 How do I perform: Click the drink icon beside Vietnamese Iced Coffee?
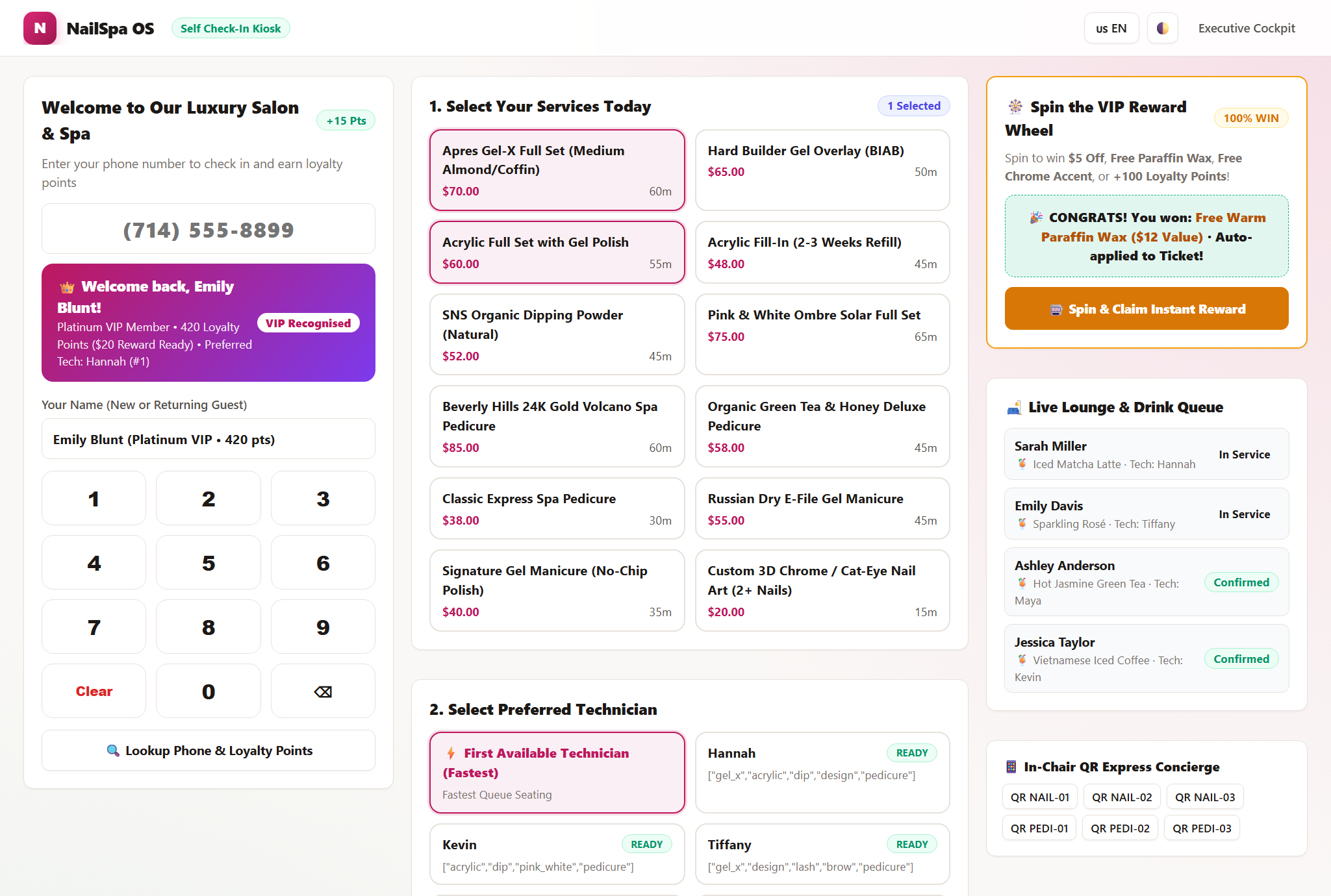tap(1022, 660)
